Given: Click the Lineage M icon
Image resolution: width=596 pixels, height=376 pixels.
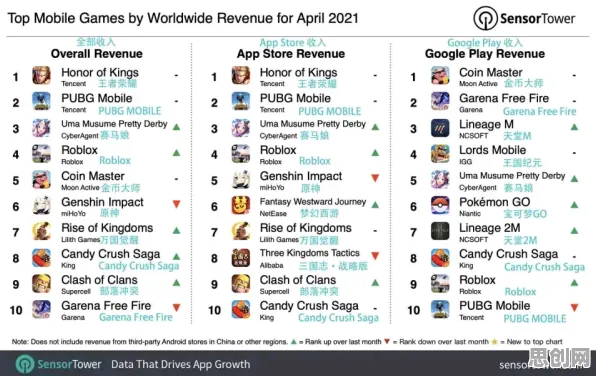Looking at the screenshot, I should (440, 127).
